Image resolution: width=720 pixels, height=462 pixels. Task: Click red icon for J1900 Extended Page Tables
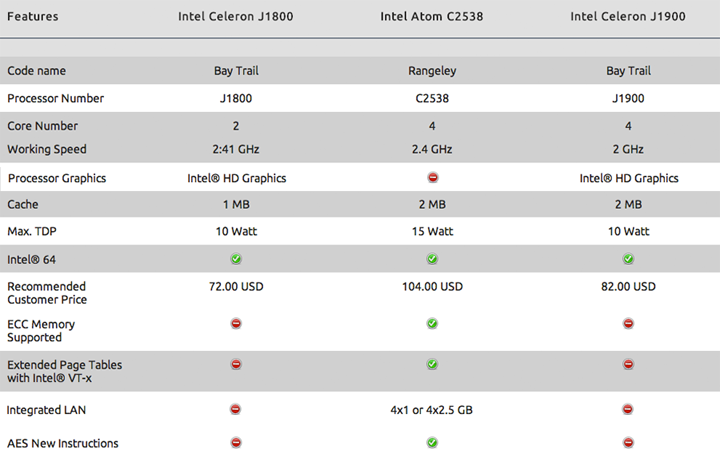tap(628, 364)
